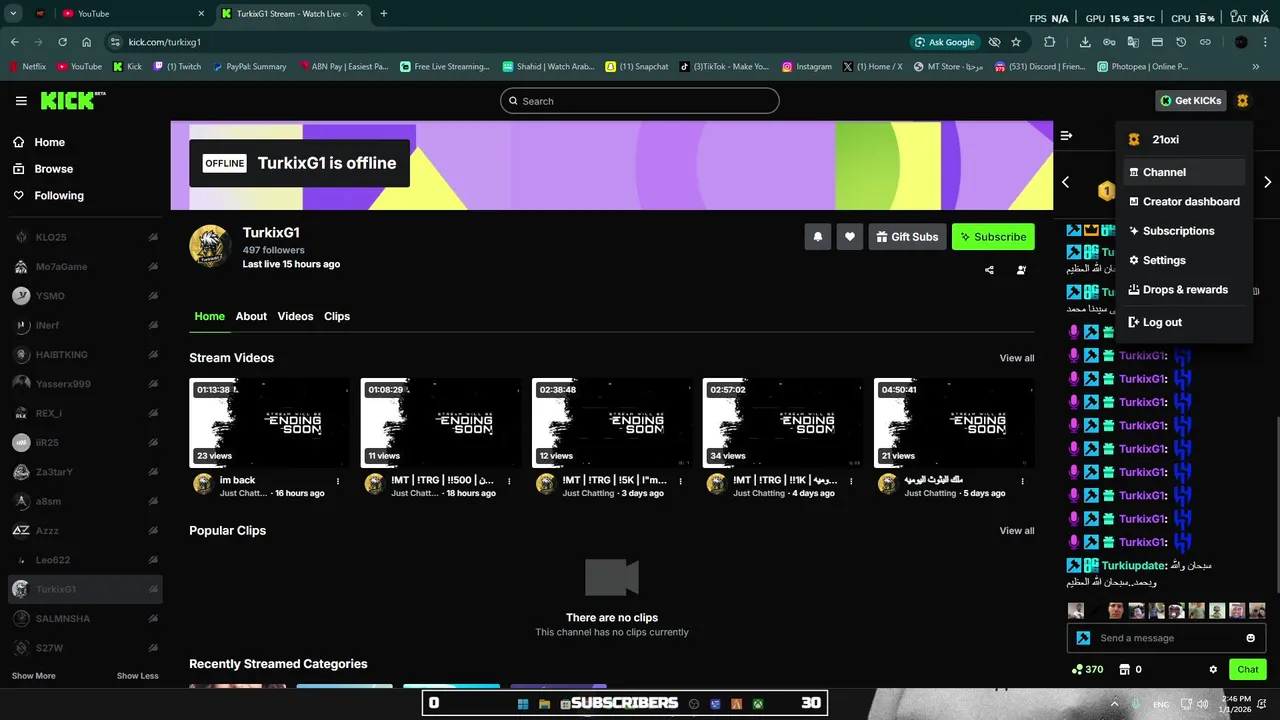
Task: Click View all for Stream Videos
Action: click(1017, 358)
